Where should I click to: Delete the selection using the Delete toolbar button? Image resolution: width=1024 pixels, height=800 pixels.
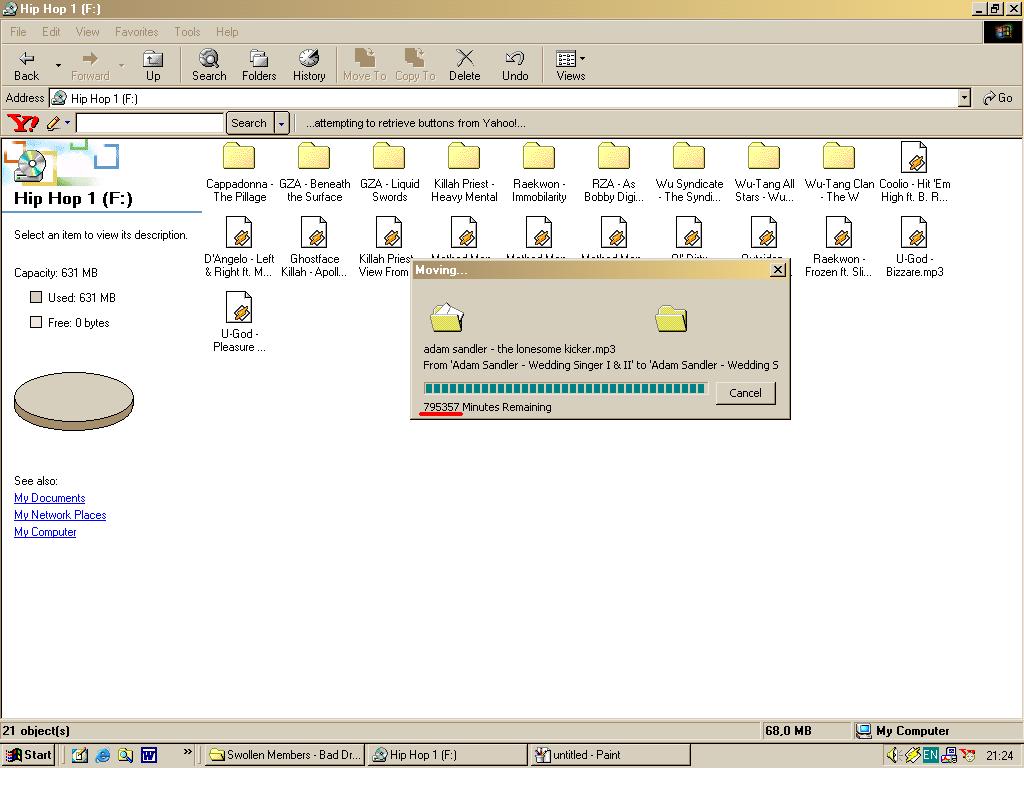coord(464,65)
